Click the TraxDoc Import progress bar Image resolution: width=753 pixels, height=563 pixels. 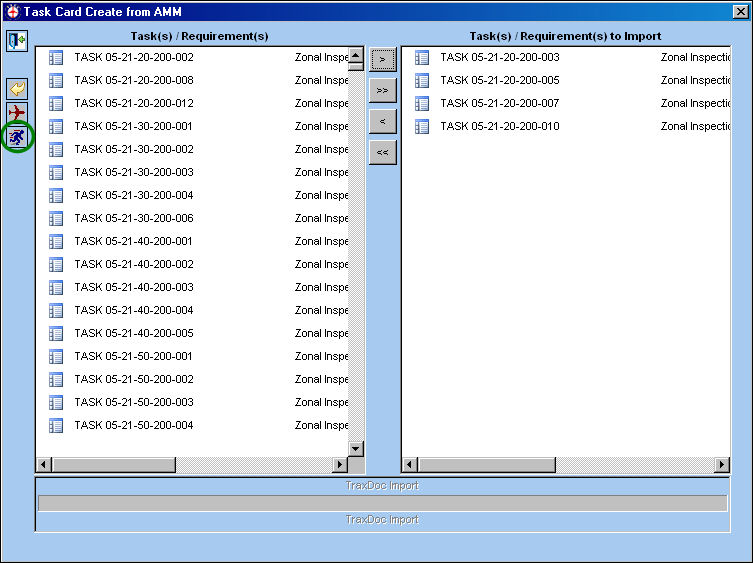[382, 503]
